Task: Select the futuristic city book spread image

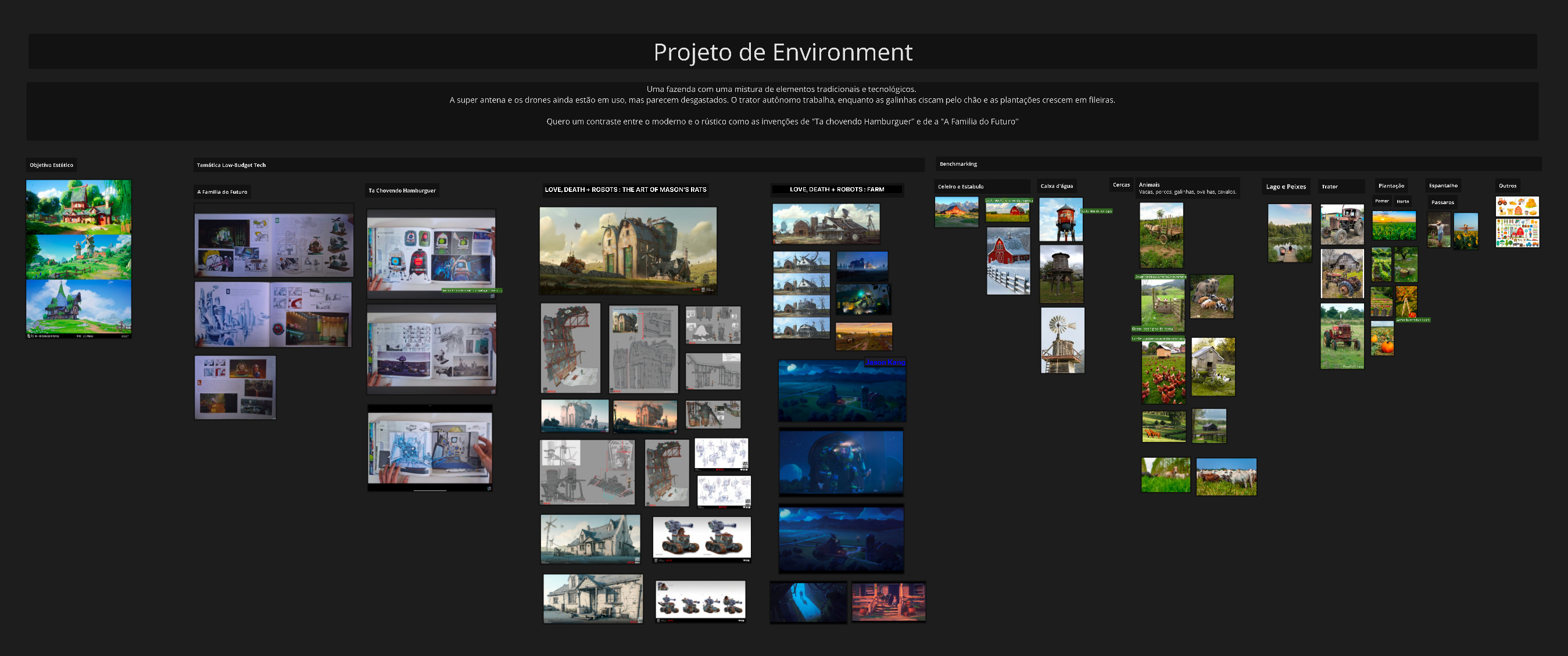Action: 273,313
